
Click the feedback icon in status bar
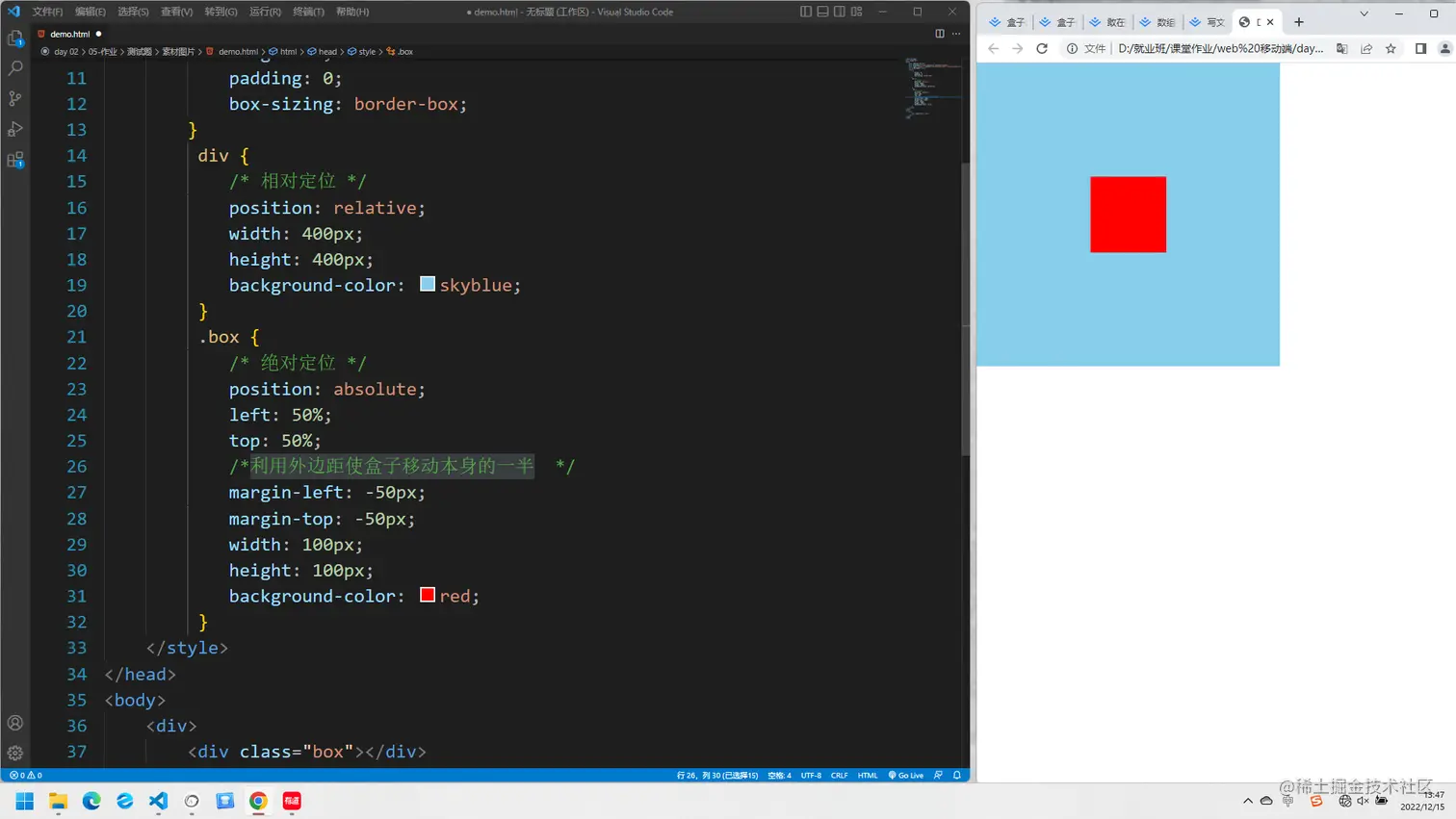(938, 775)
